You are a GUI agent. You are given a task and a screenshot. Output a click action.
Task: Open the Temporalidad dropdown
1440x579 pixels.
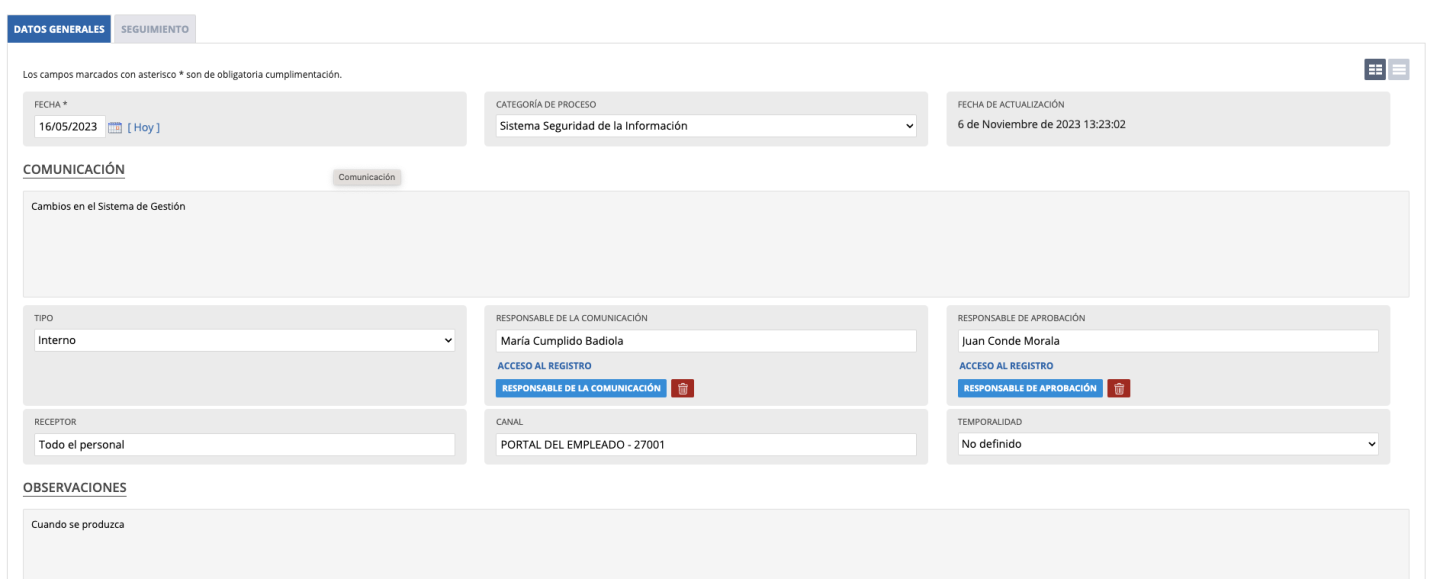tap(1167, 444)
